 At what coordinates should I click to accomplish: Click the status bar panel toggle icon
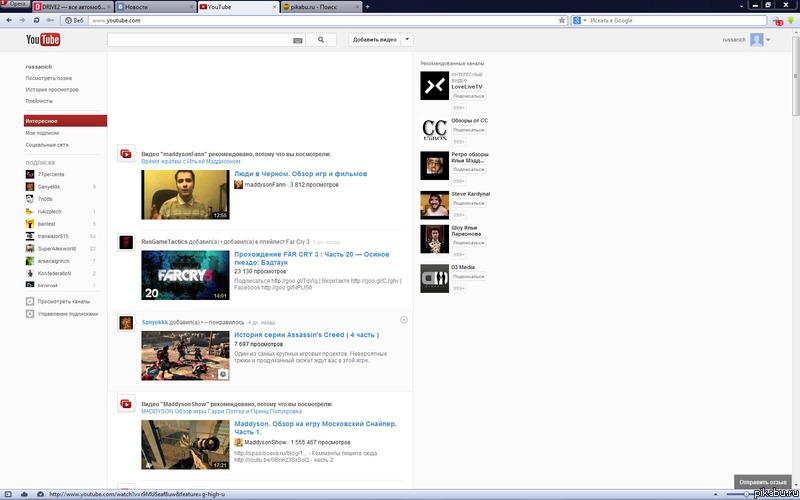pyautogui.click(x=8, y=494)
